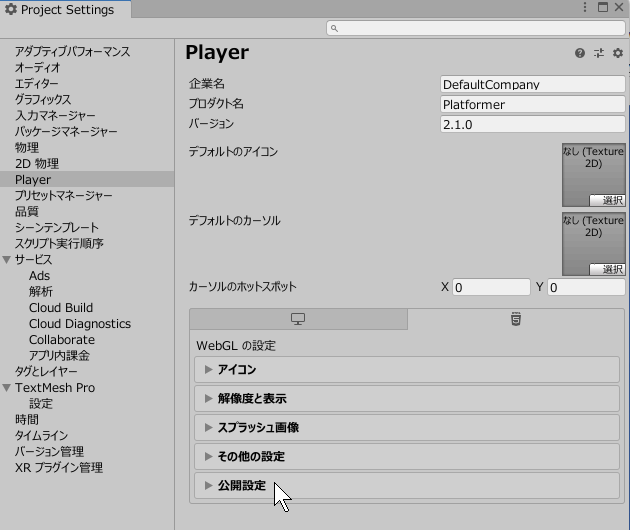This screenshot has width=630, height=530.
Task: Expand the その他の設定 section
Action: point(407,456)
